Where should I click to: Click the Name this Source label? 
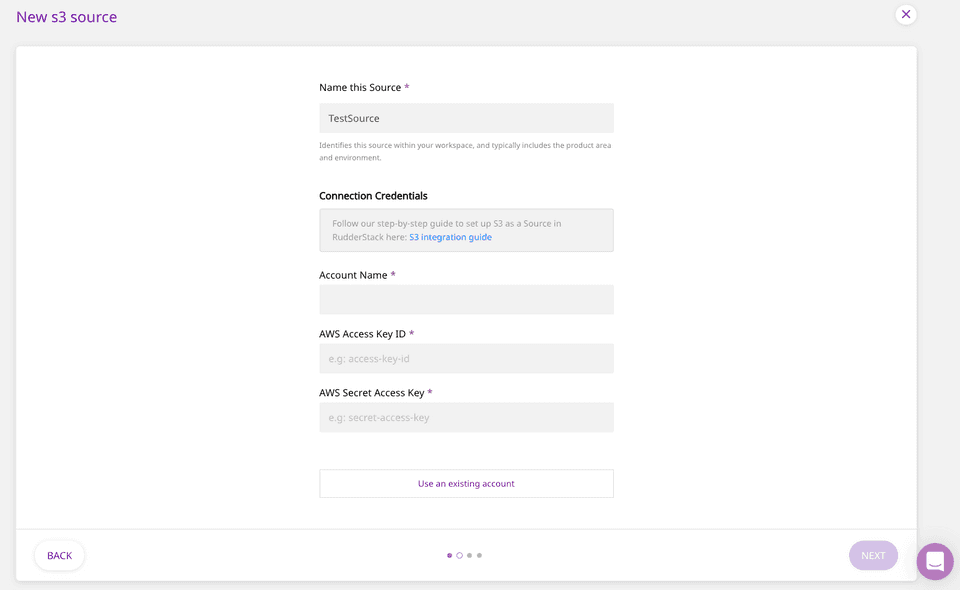[x=359, y=88]
